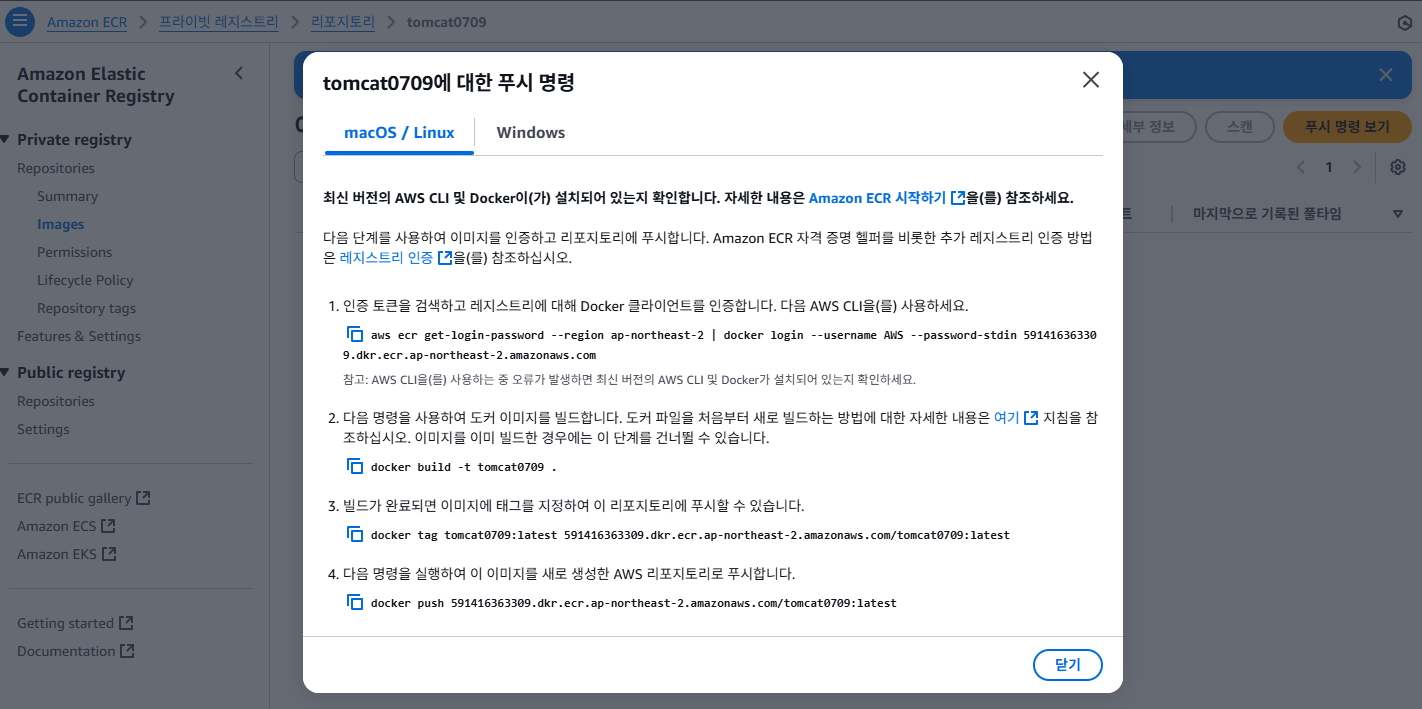Close the push commands dialog with X
This screenshot has width=1422, height=709.
pyautogui.click(x=1090, y=80)
